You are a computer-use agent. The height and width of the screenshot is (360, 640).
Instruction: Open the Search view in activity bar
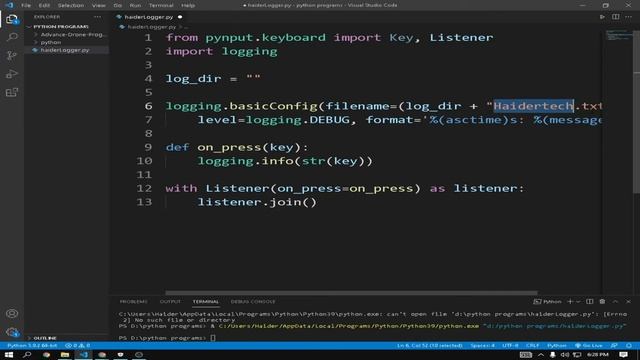[12, 37]
